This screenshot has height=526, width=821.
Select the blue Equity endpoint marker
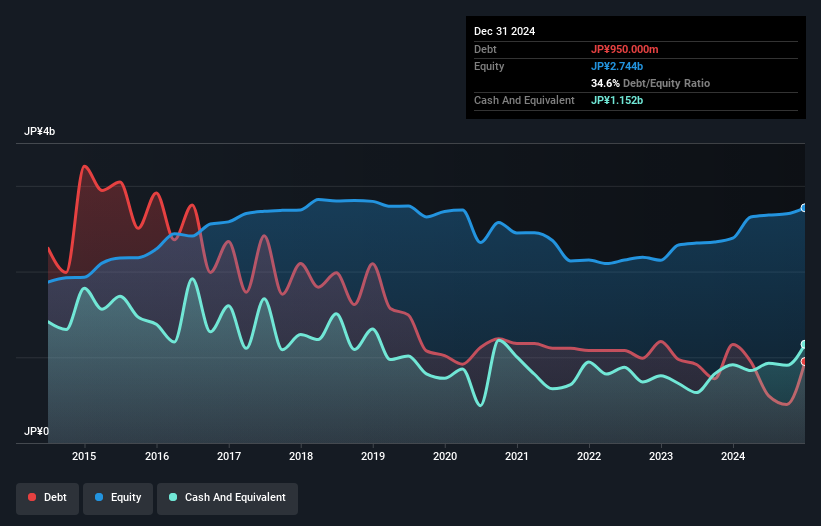point(804,208)
